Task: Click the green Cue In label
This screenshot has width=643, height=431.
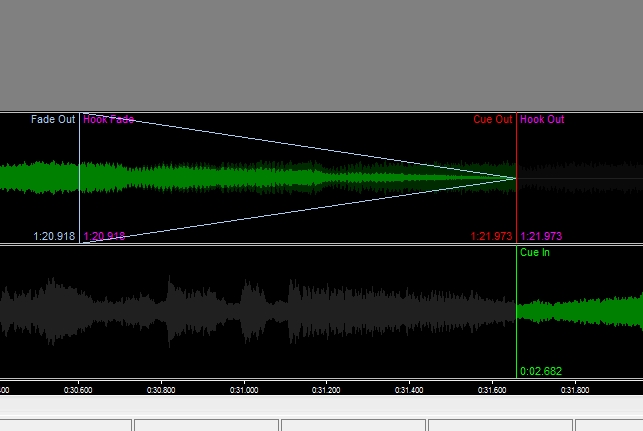Action: (535, 253)
